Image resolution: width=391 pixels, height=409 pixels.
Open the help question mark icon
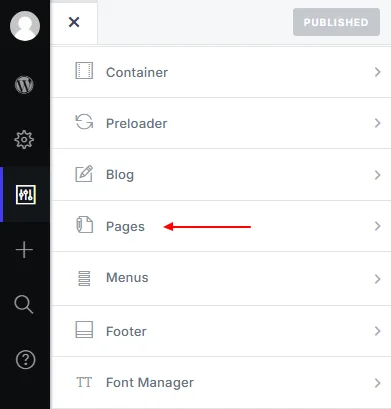coord(25,360)
